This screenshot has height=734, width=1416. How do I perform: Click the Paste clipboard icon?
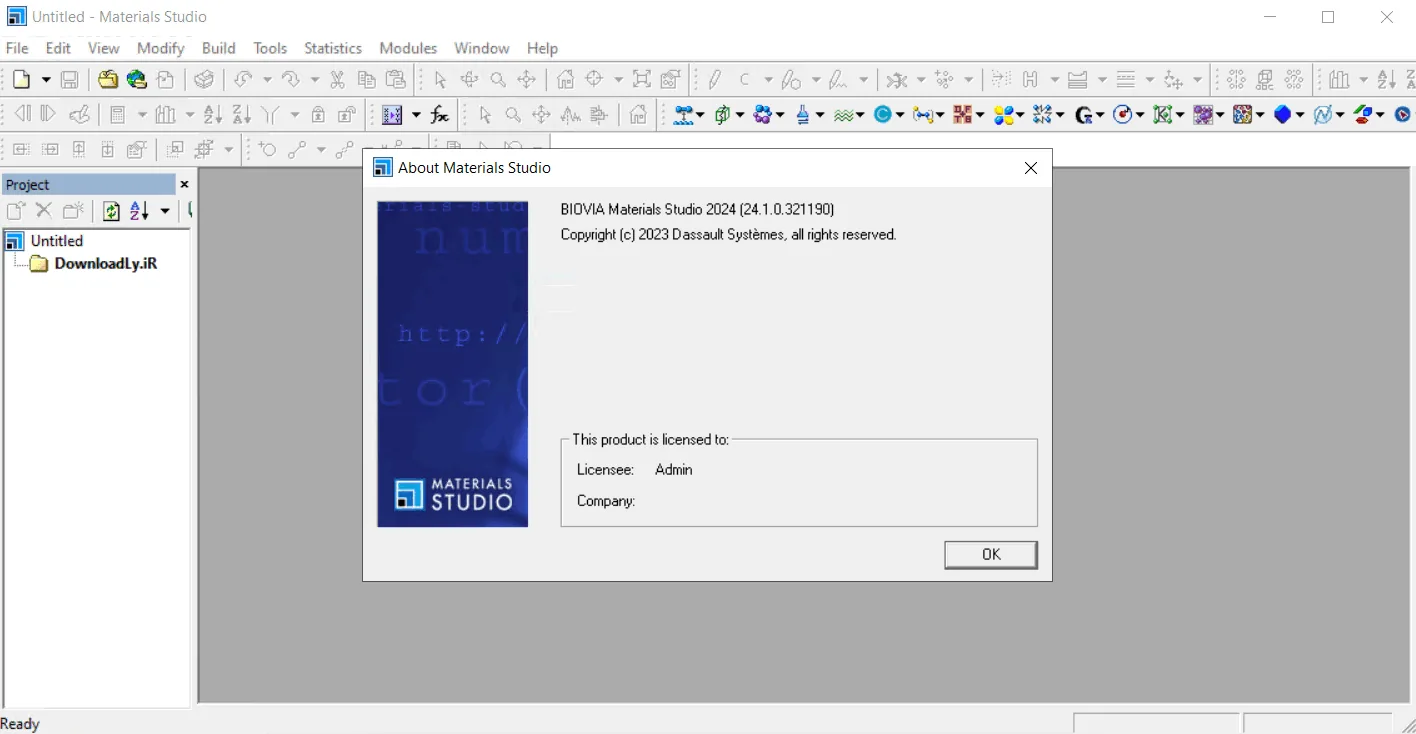tap(397, 80)
